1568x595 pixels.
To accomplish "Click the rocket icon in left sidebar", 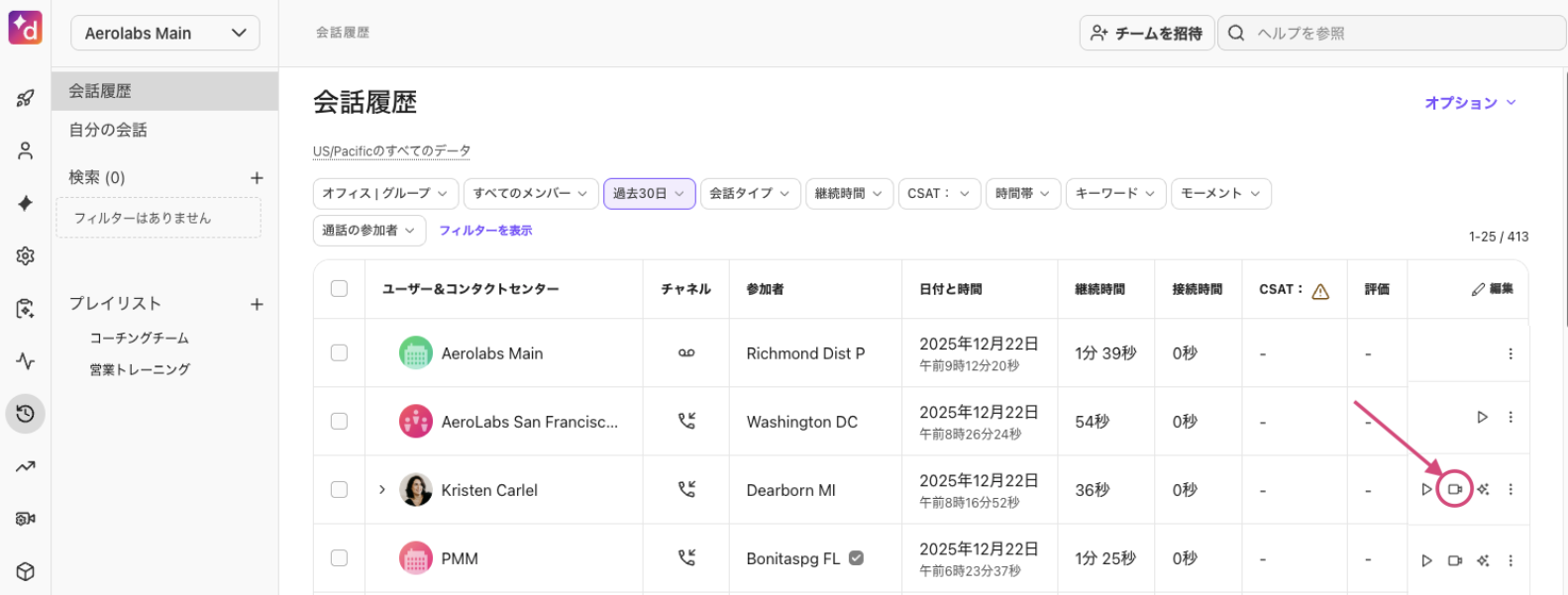I will pos(26,98).
